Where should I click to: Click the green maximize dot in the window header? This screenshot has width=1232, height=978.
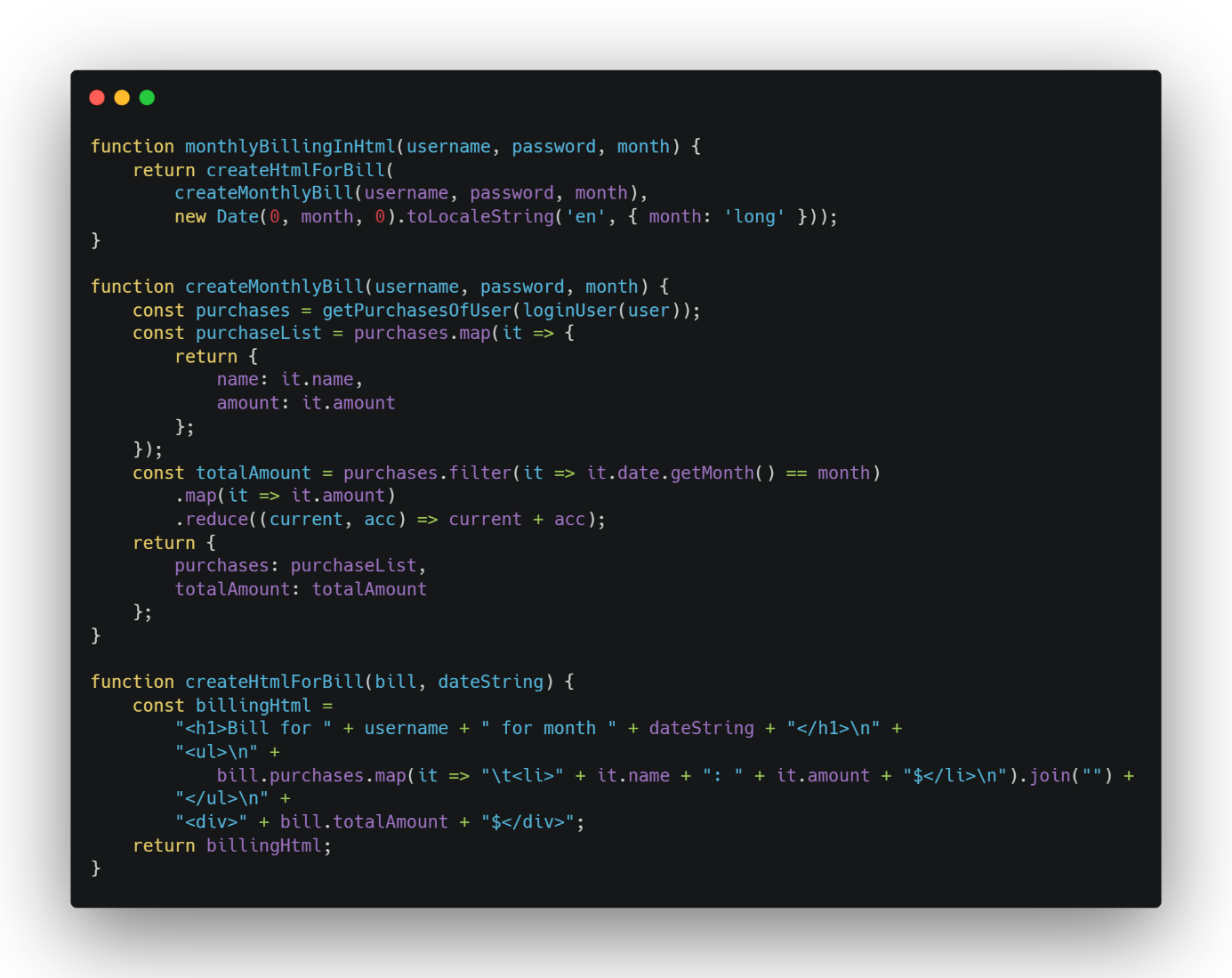(x=147, y=98)
